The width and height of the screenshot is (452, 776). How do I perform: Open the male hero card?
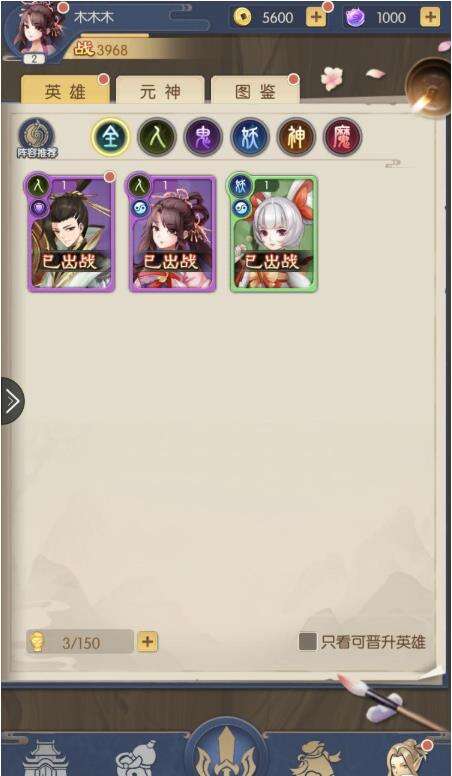click(x=71, y=234)
